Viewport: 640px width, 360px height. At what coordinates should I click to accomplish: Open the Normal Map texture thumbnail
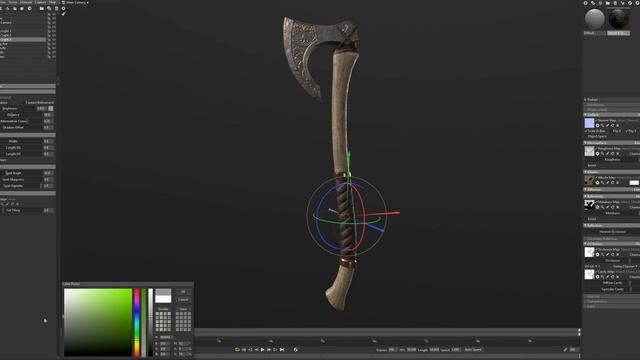tap(589, 123)
